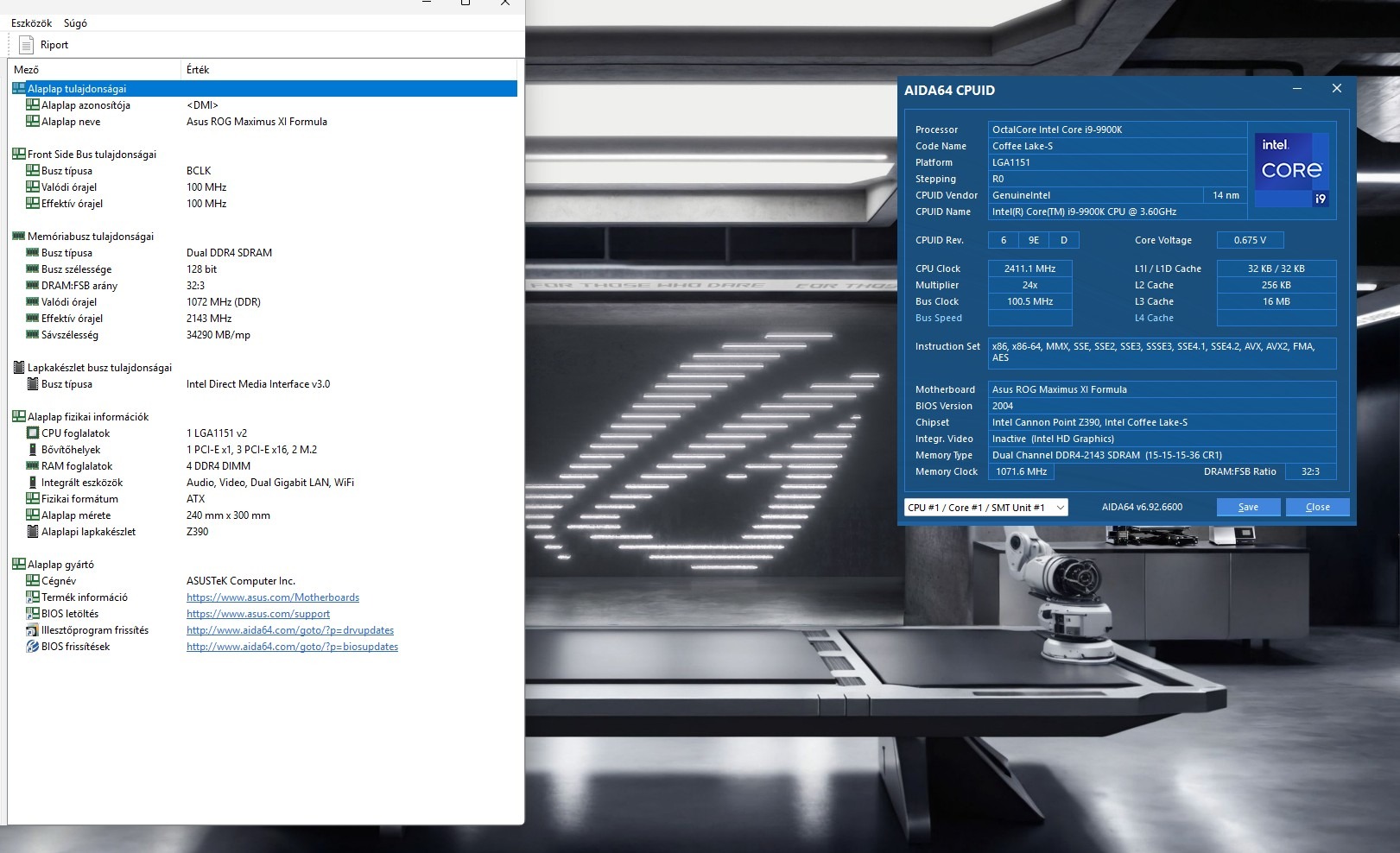Click the Érték column header
Image resolution: width=1400 pixels, height=853 pixels.
coord(349,70)
